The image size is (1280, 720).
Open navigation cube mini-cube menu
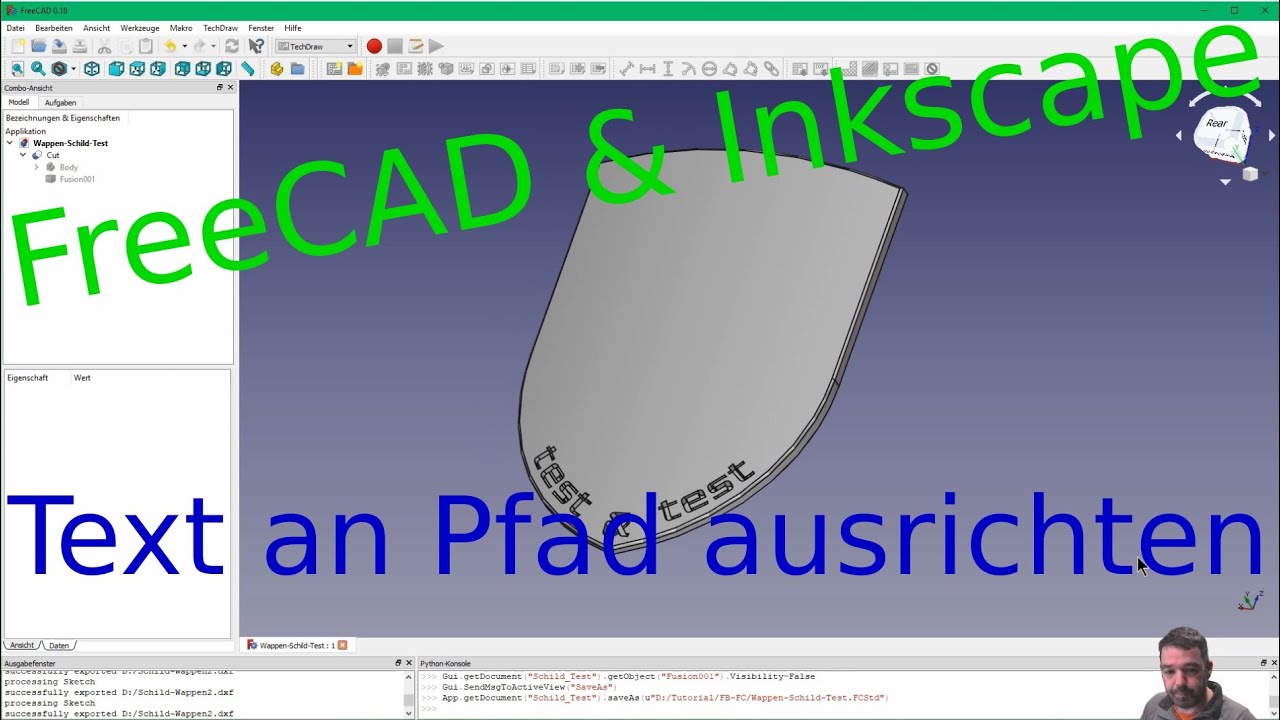[1250, 174]
